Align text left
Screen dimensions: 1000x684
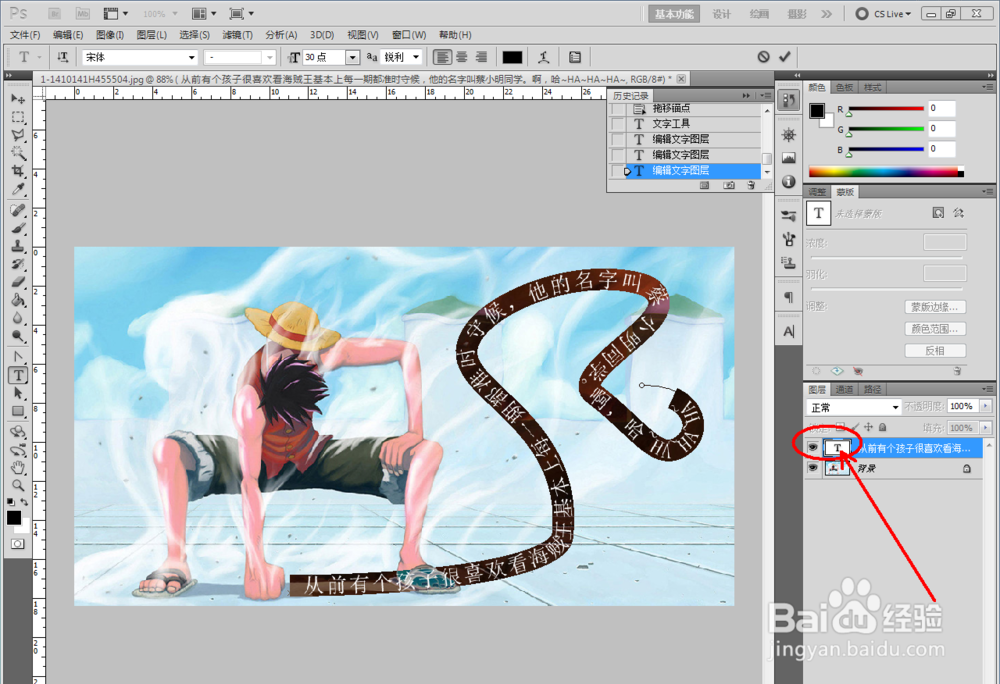[x=442, y=57]
